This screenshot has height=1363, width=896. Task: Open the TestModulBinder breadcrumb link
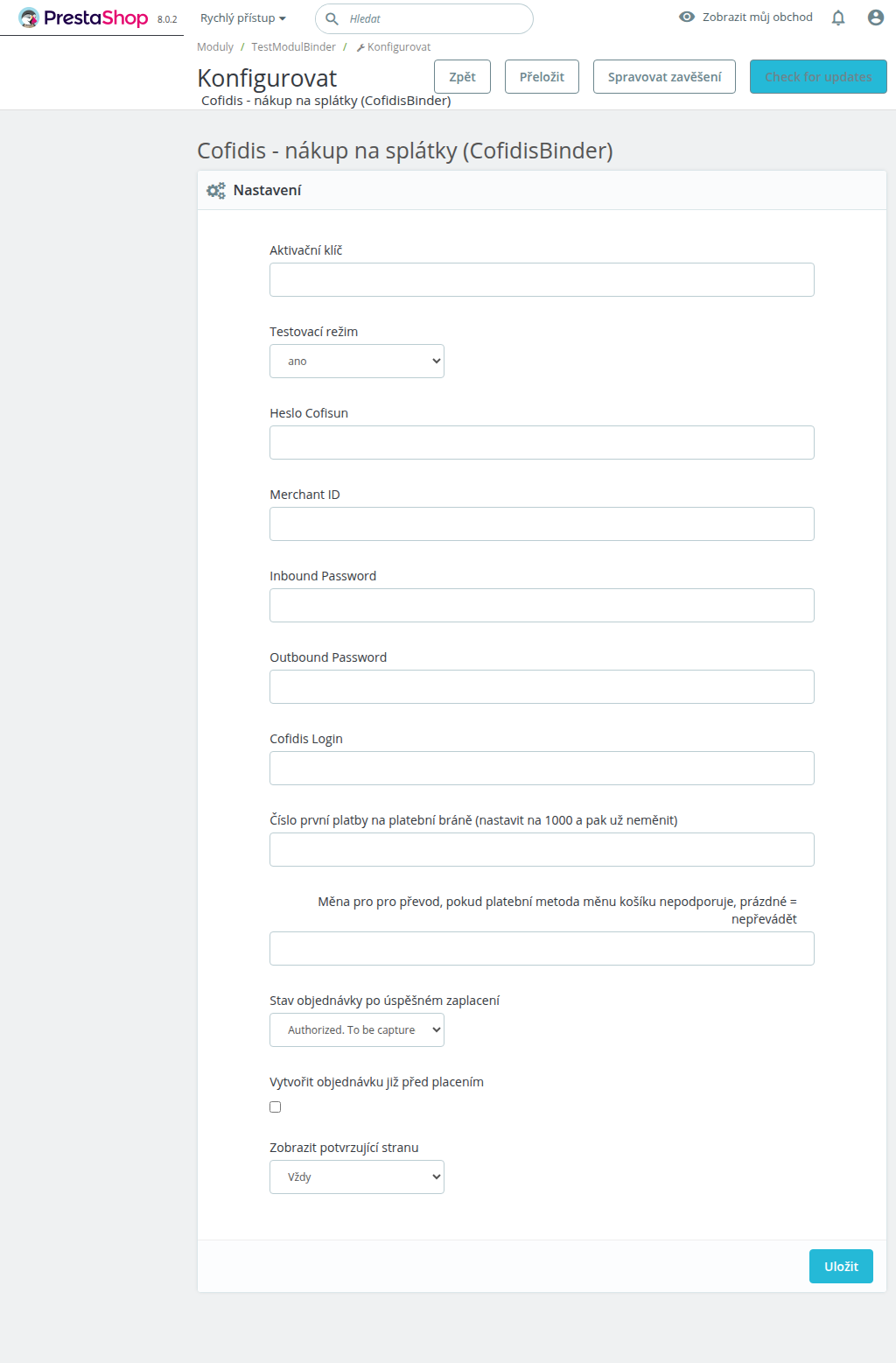point(293,47)
